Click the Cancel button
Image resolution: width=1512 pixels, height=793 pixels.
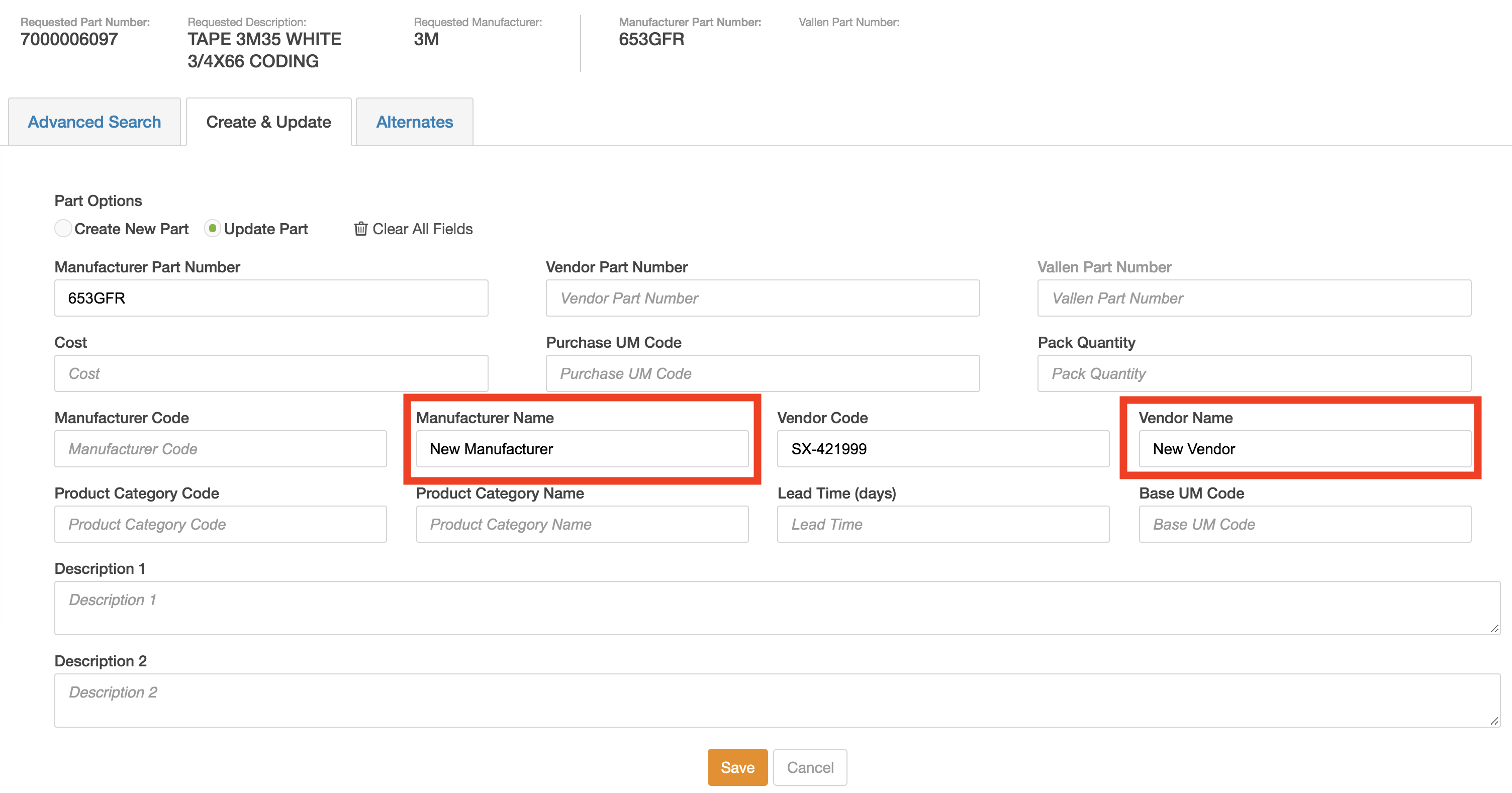809,767
